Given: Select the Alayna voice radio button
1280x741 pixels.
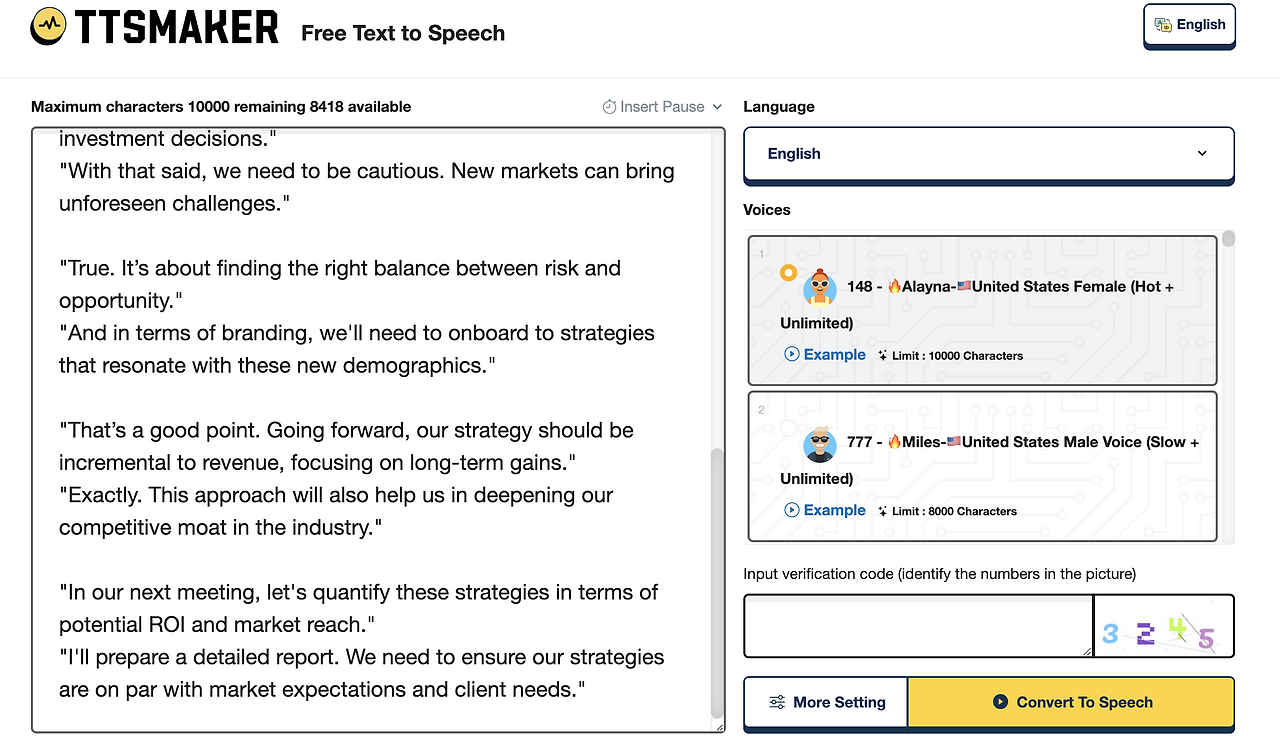Looking at the screenshot, I should point(788,272).
